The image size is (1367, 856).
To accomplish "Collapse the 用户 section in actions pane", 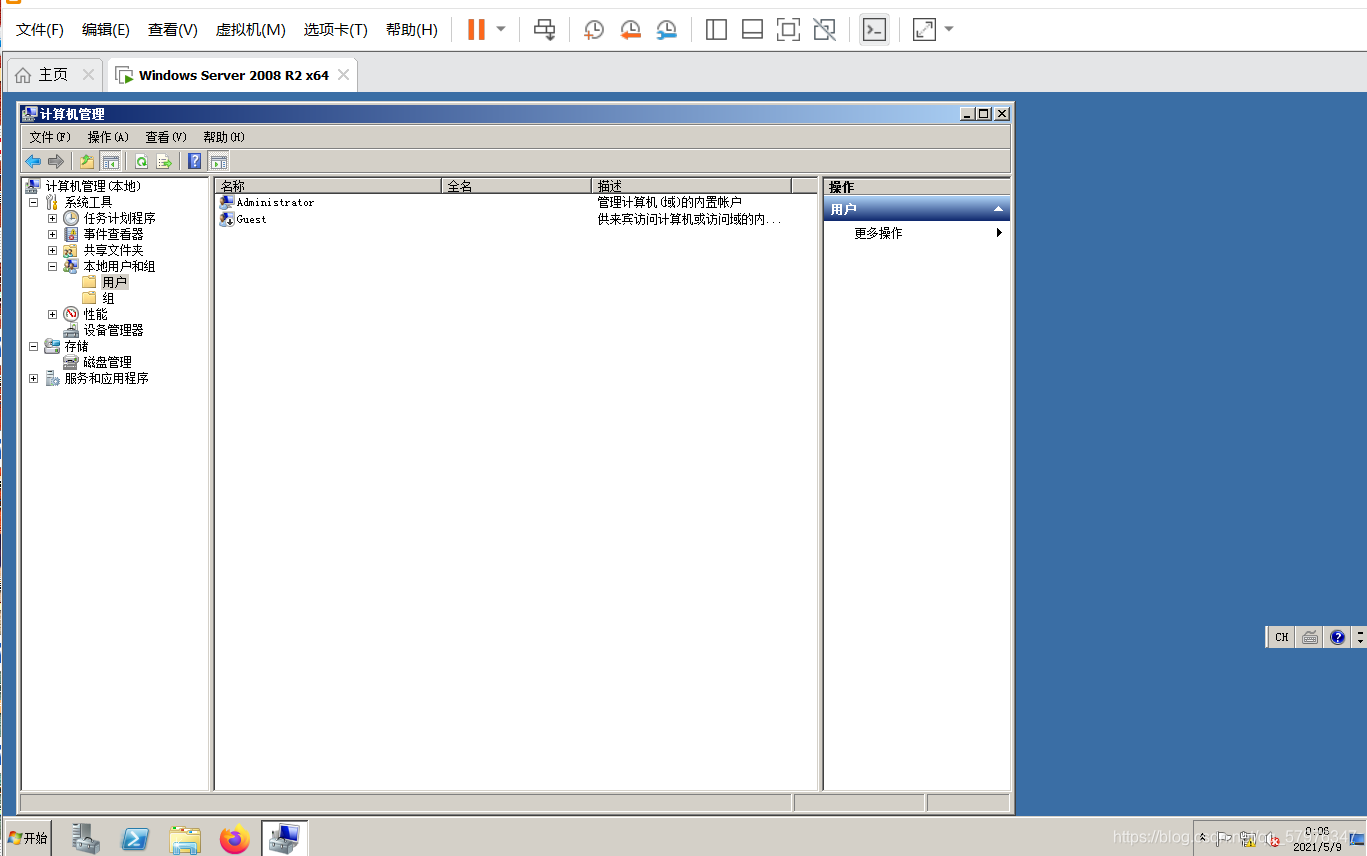I will tap(998, 209).
